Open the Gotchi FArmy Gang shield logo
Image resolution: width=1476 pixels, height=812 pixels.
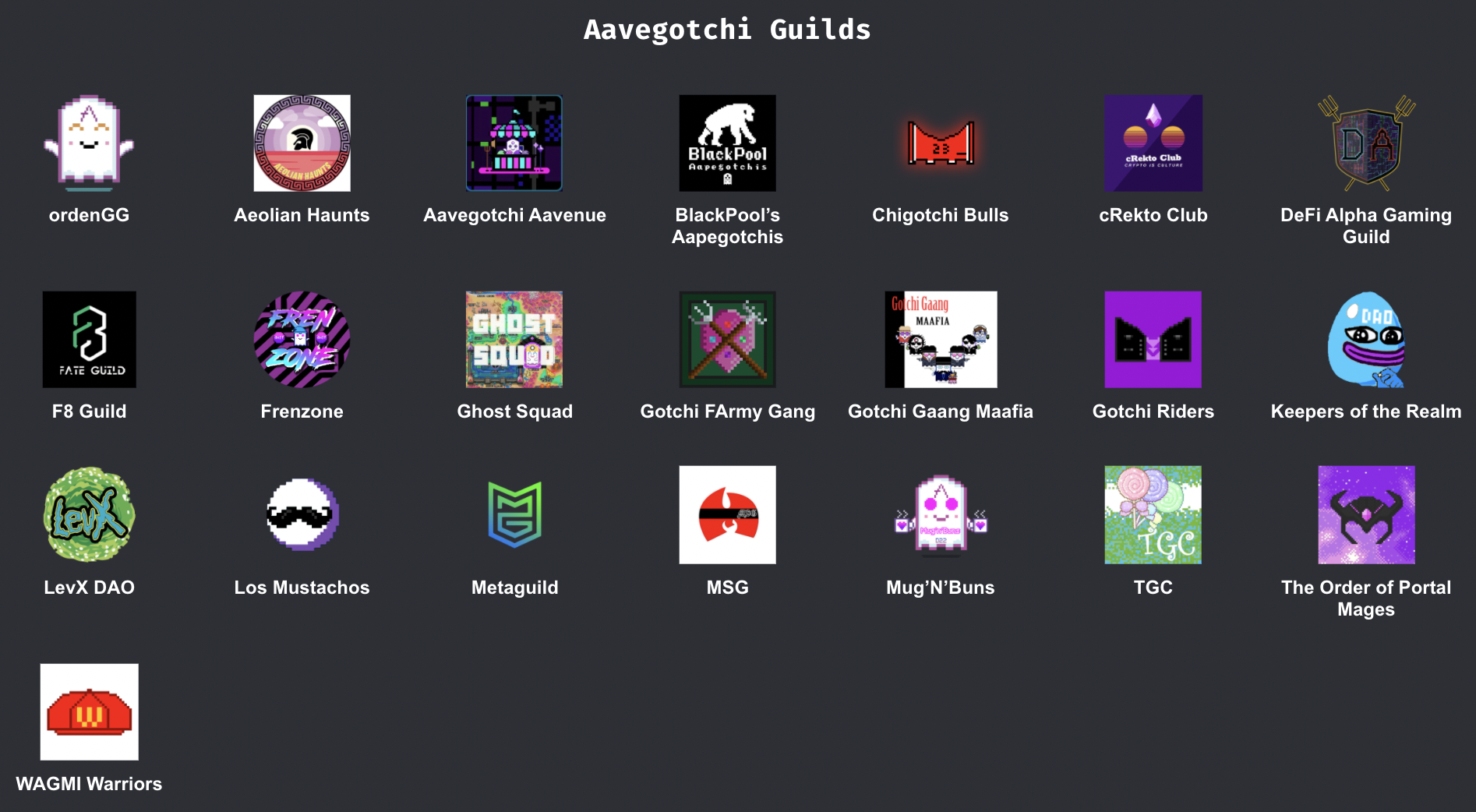coord(727,340)
